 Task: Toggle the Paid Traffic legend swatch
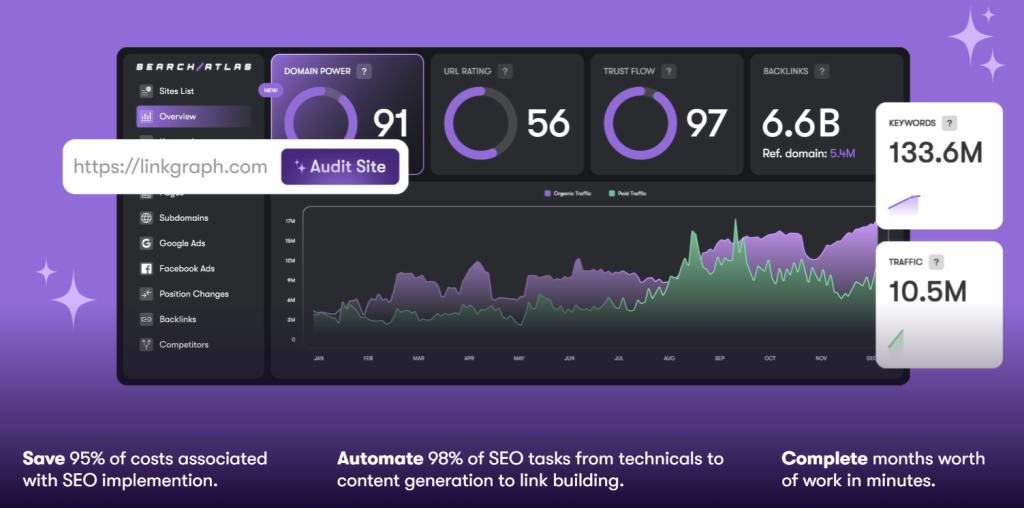point(611,193)
